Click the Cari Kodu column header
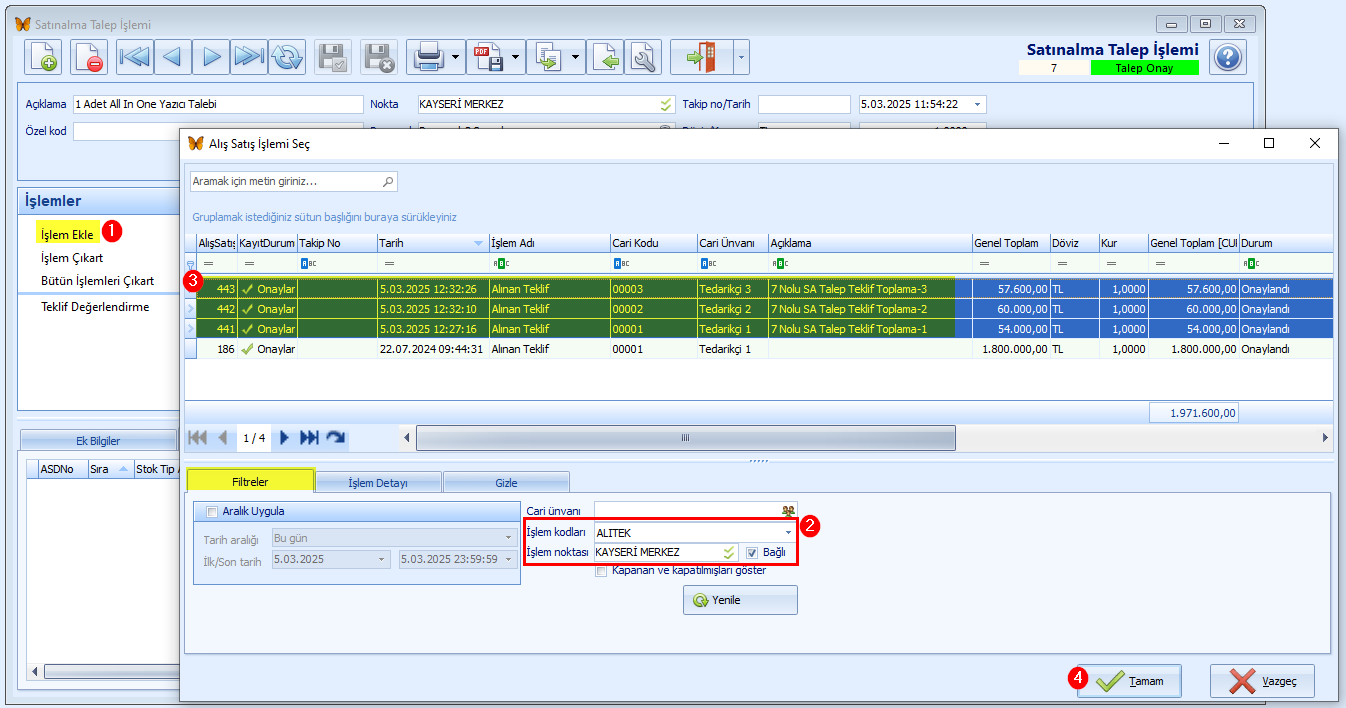This screenshot has width=1346, height=708. [x=654, y=243]
